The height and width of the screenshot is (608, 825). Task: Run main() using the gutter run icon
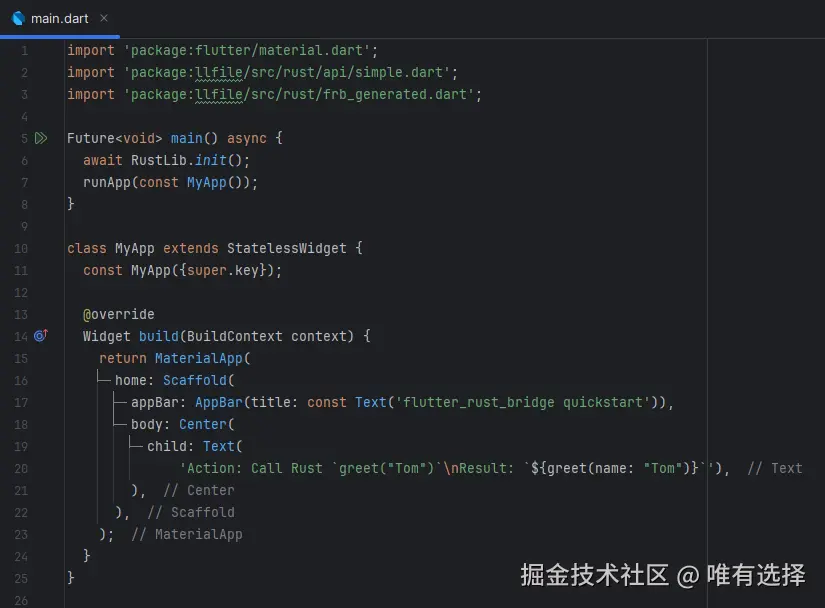[x=41, y=138]
